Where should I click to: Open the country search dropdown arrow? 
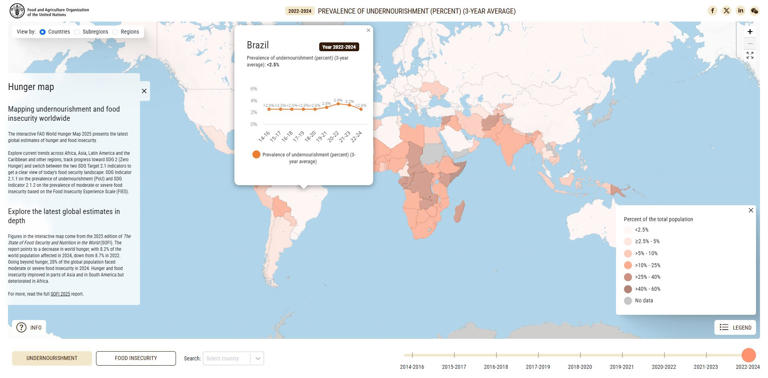coord(258,358)
